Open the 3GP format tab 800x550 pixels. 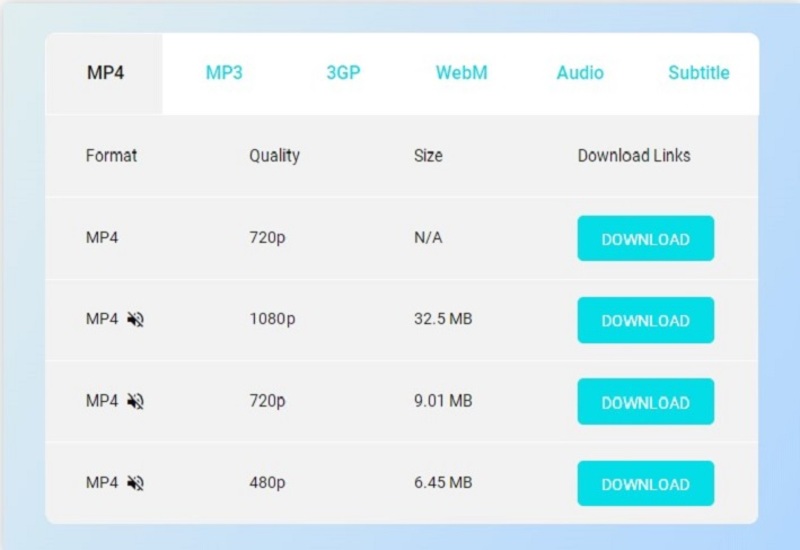(x=343, y=73)
